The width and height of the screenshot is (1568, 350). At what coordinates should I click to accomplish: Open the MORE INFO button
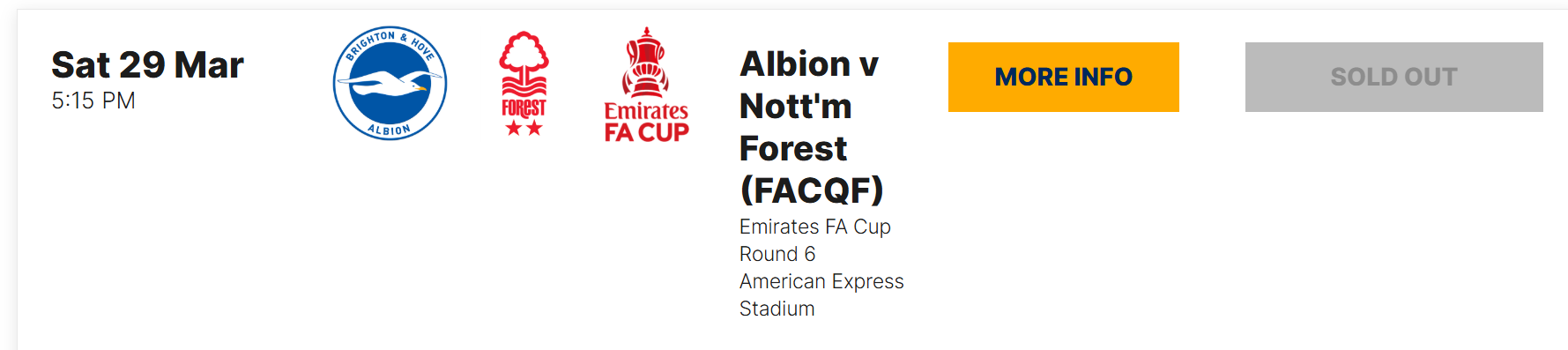pos(1064,77)
